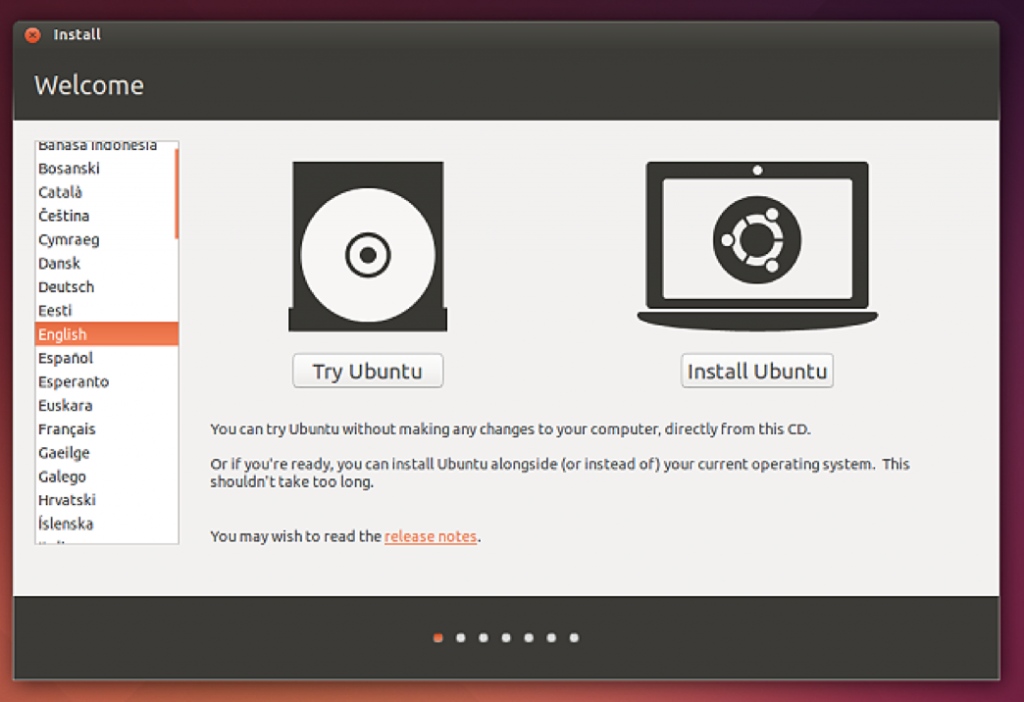The image size is (1024, 702).
Task: Select Hrvatski in the language list
Action: pos(106,500)
